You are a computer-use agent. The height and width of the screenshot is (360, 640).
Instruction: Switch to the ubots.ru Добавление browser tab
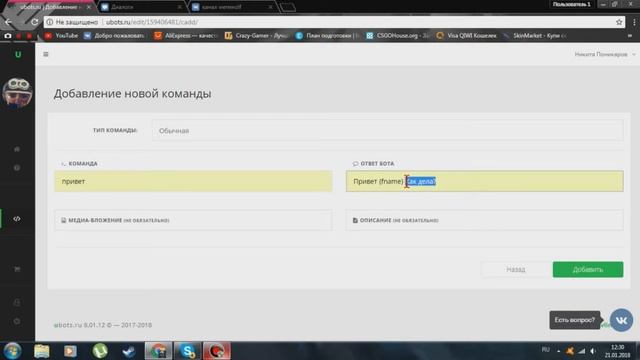tap(51, 7)
